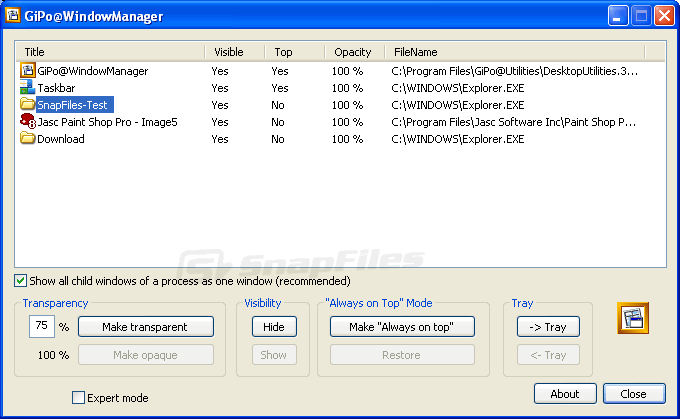Click the transparency percent input field
This screenshot has height=419, width=680.
tap(42, 326)
